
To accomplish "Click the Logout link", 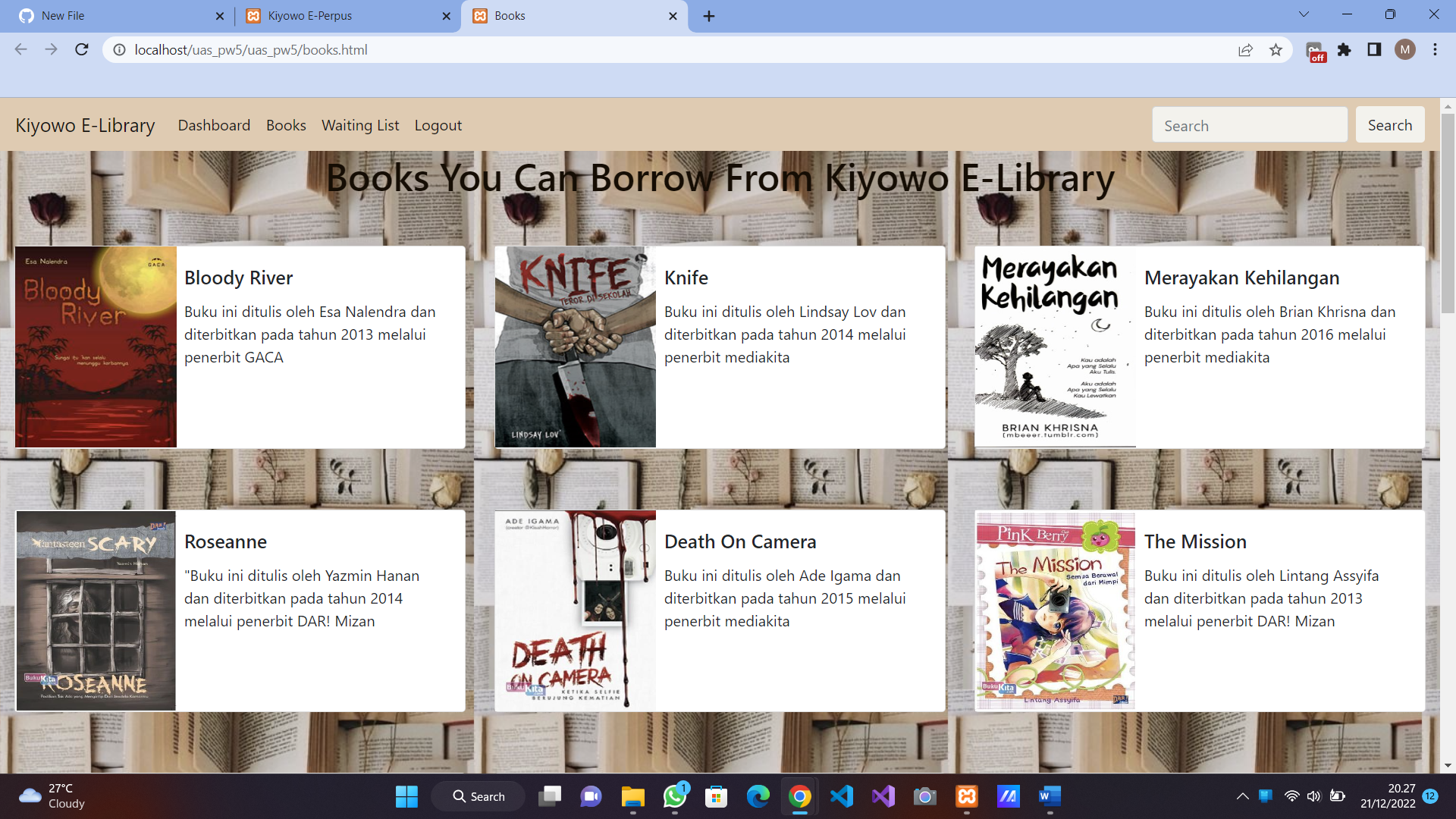I will coord(438,125).
